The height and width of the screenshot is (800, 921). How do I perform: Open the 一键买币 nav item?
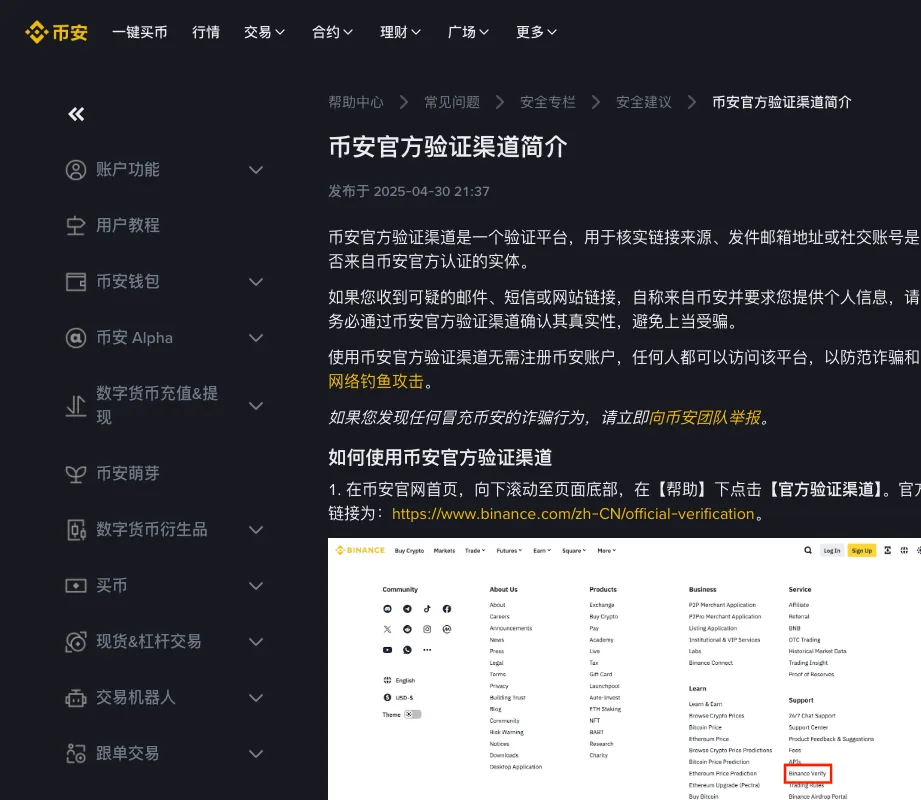coord(140,32)
